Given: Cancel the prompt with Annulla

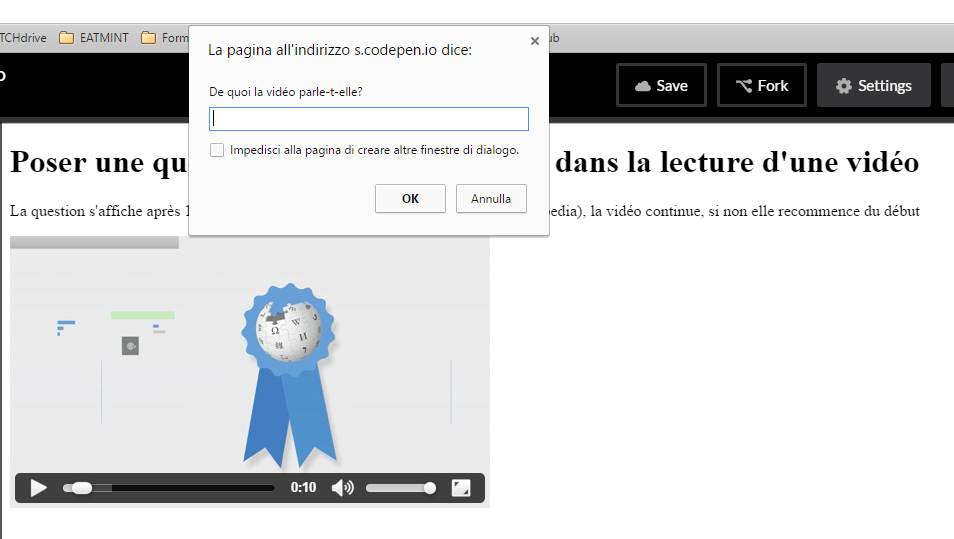Looking at the screenshot, I should click(x=491, y=198).
